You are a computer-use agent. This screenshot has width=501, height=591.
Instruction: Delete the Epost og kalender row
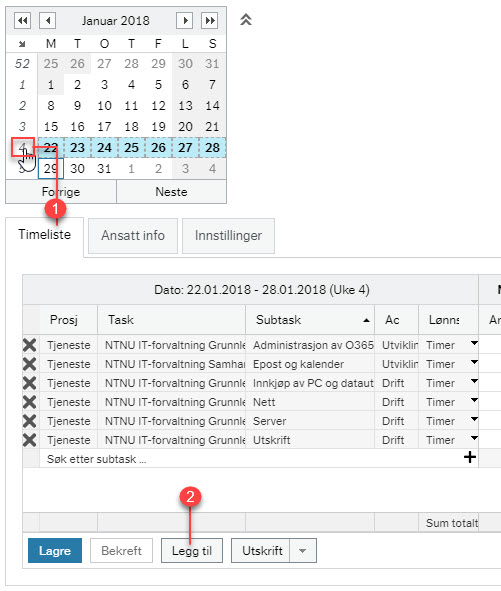[30, 364]
